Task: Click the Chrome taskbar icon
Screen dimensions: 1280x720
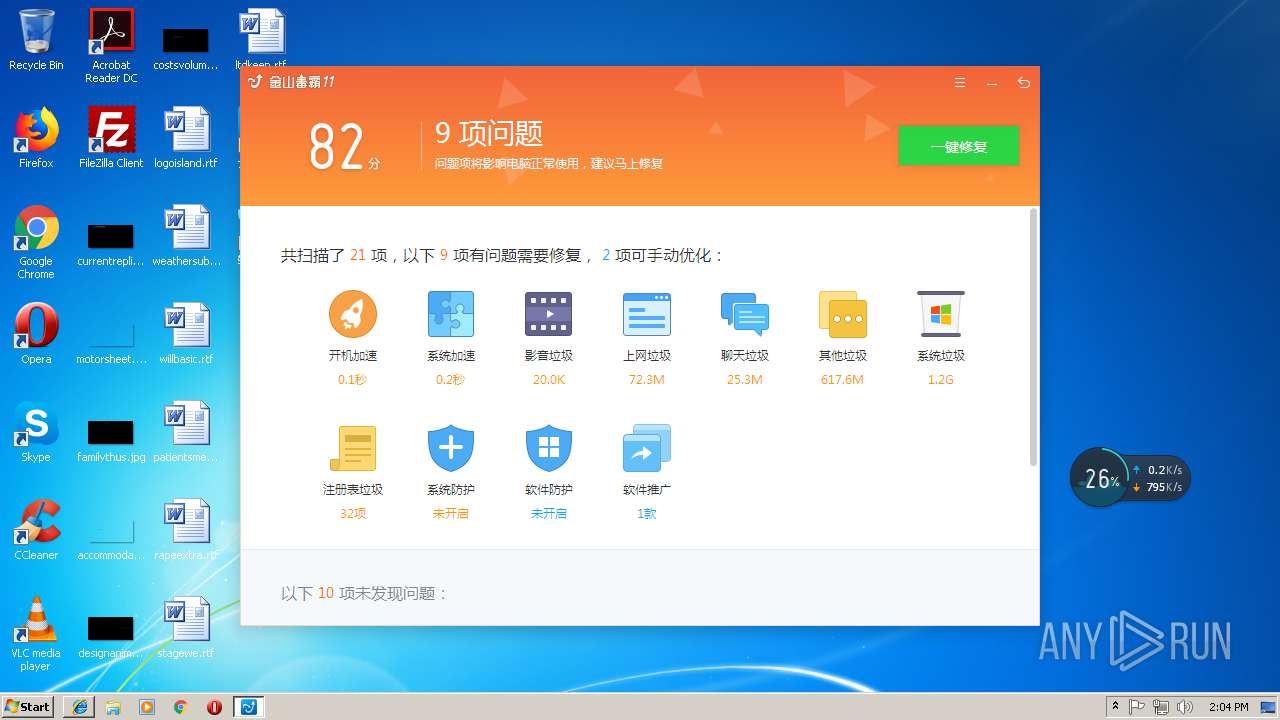Action: (180, 706)
